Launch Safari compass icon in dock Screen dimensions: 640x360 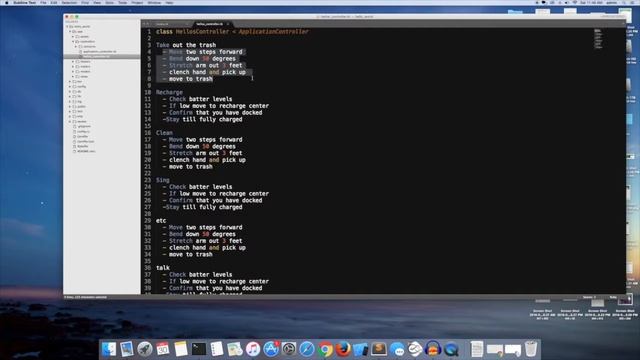[x=307, y=349]
